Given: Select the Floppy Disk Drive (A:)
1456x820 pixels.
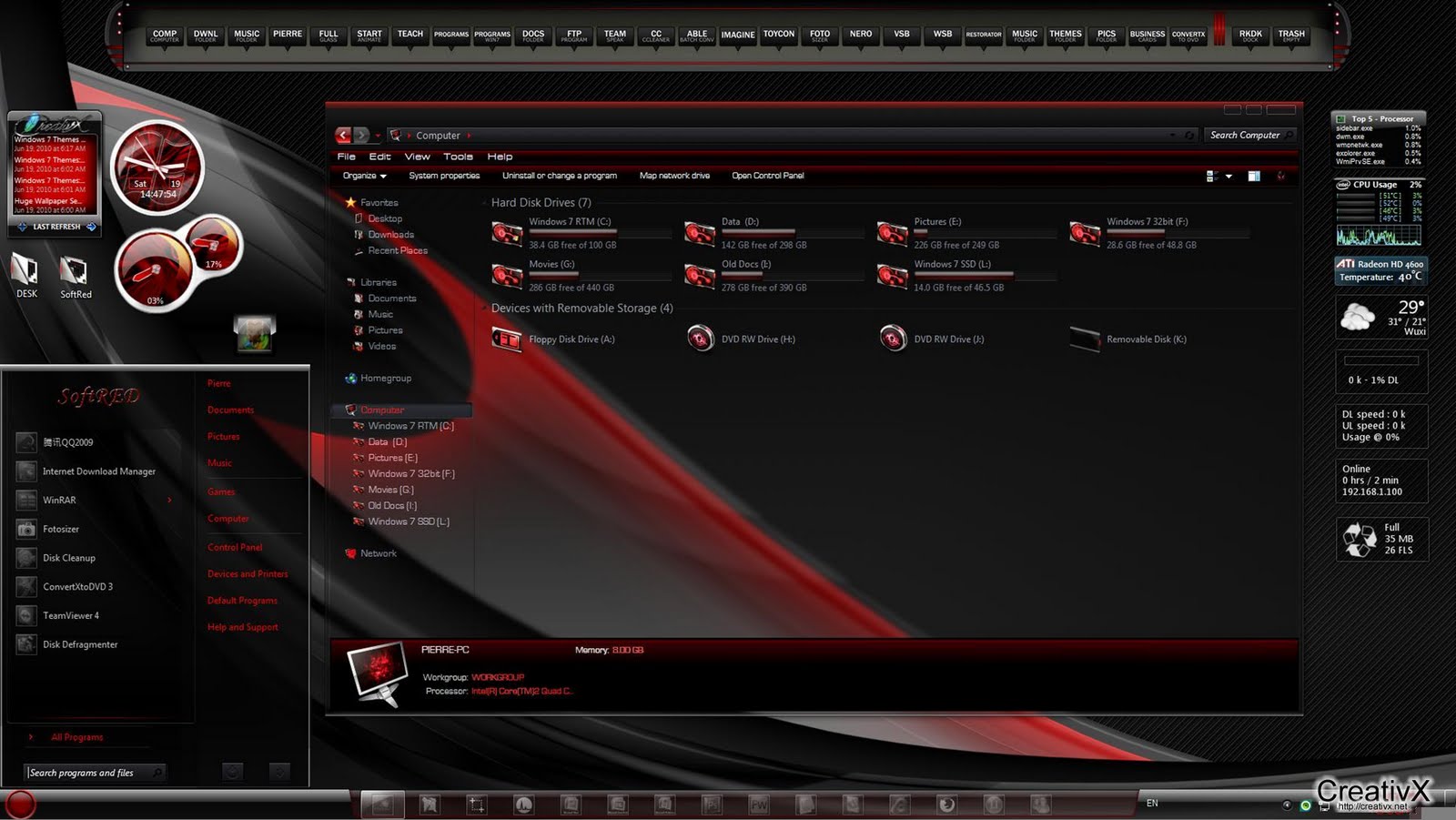Looking at the screenshot, I should click(x=553, y=339).
